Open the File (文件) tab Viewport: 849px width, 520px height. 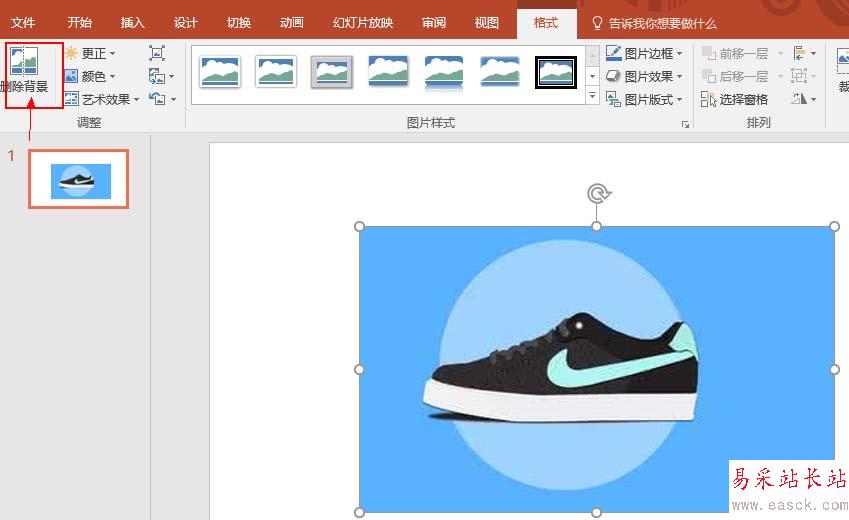[x=23, y=23]
